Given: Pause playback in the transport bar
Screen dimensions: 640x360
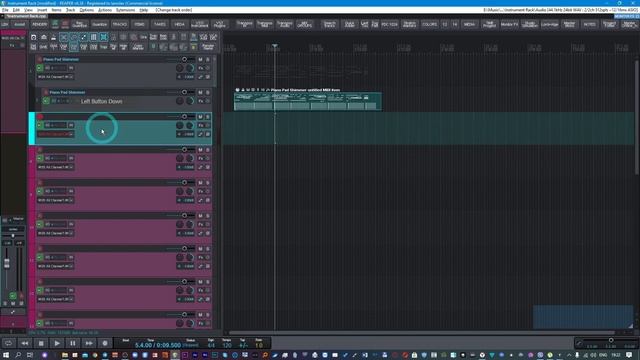Looking at the screenshot, I should (73, 343).
